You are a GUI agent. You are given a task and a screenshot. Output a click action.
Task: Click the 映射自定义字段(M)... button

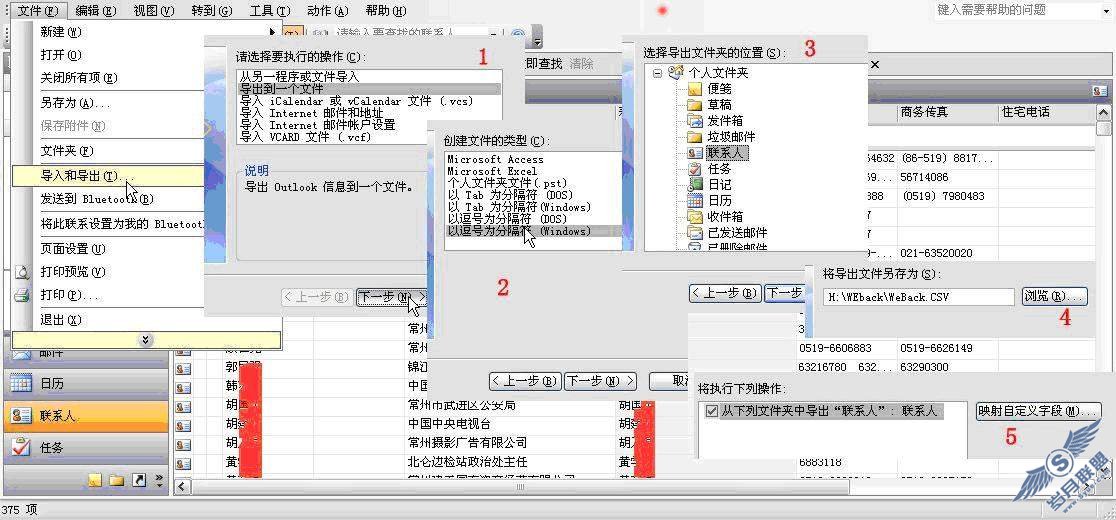pos(1039,410)
